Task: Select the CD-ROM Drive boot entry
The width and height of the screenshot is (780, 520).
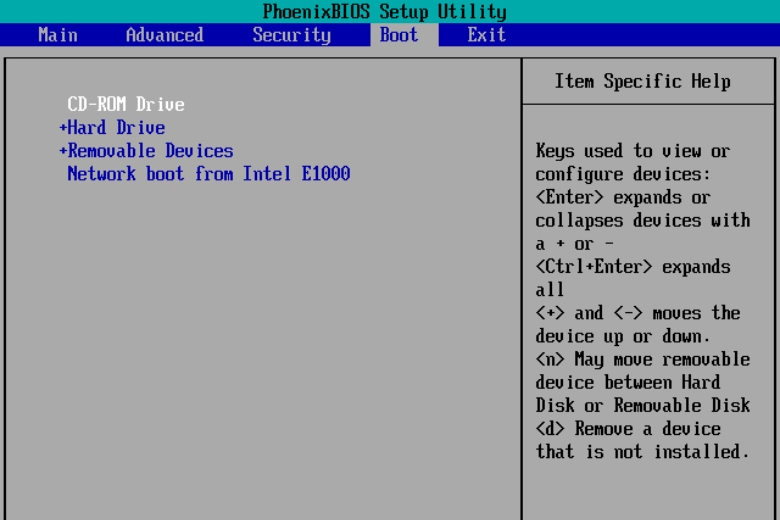Action: coord(126,104)
